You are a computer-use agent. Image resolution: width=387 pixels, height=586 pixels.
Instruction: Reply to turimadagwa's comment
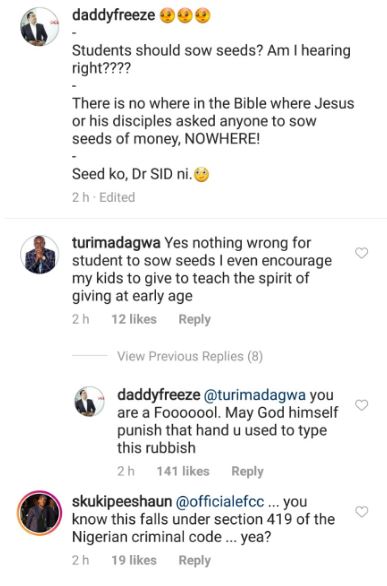point(194,319)
